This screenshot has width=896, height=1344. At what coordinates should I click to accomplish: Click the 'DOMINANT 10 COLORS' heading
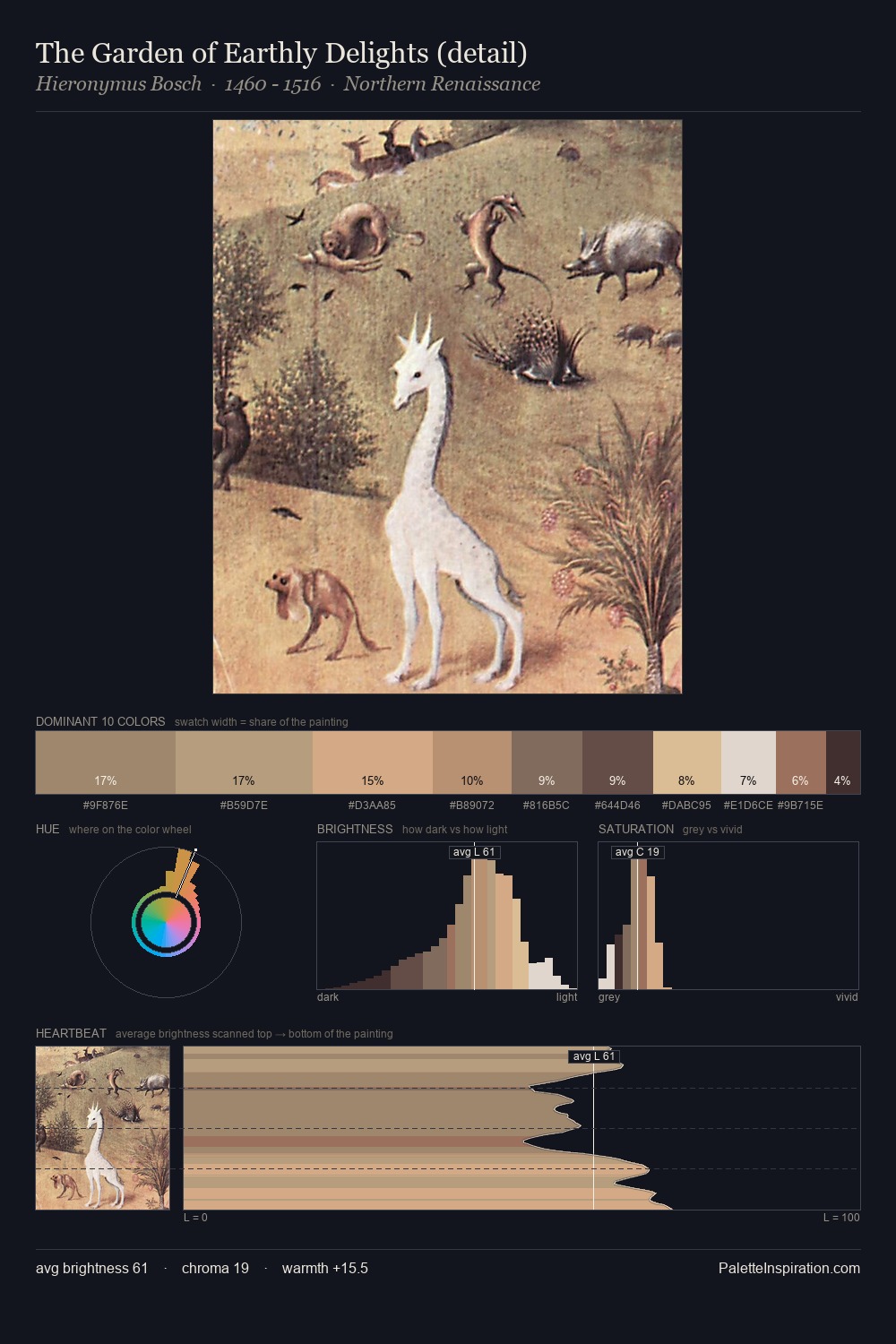click(100, 721)
